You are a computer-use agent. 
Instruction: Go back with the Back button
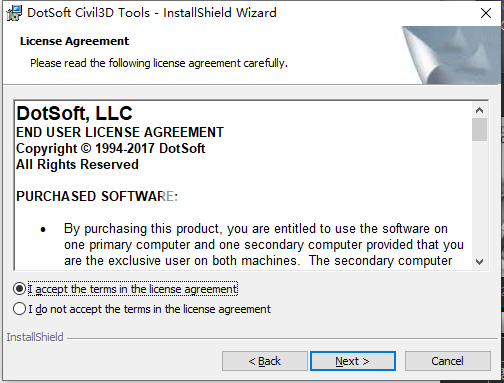pos(265,361)
